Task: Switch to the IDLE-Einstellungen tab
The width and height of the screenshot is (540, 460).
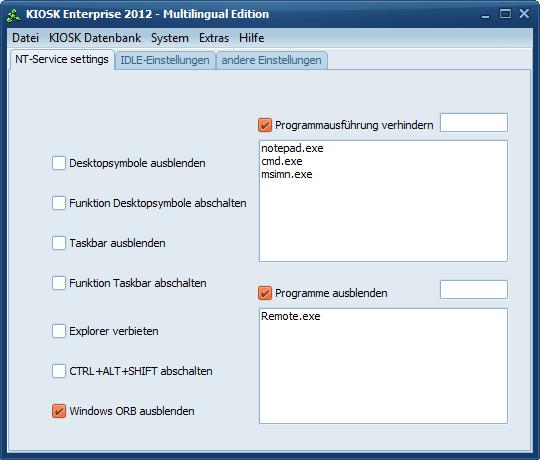Action: click(165, 60)
